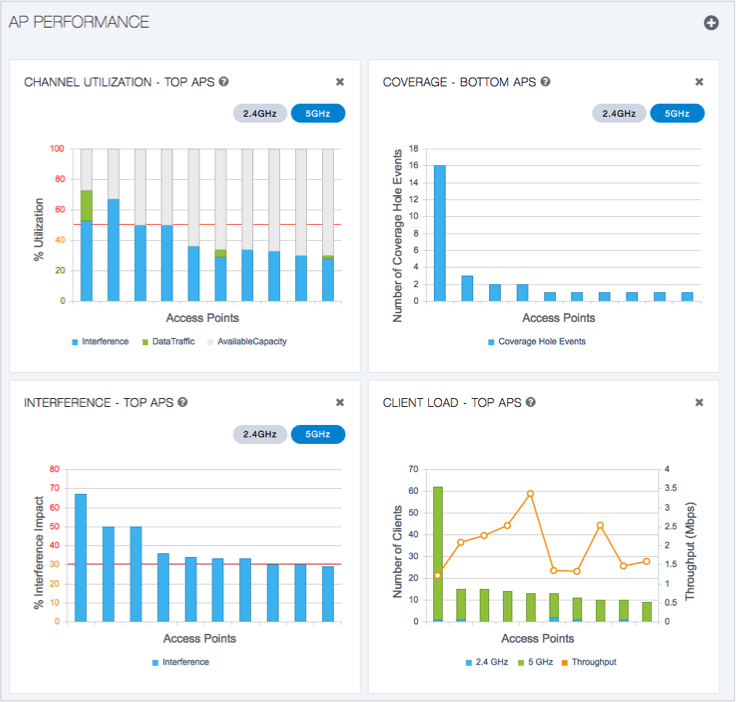Open help icon next to Coverage Bottom APs
The image size is (736, 702).
click(x=545, y=82)
